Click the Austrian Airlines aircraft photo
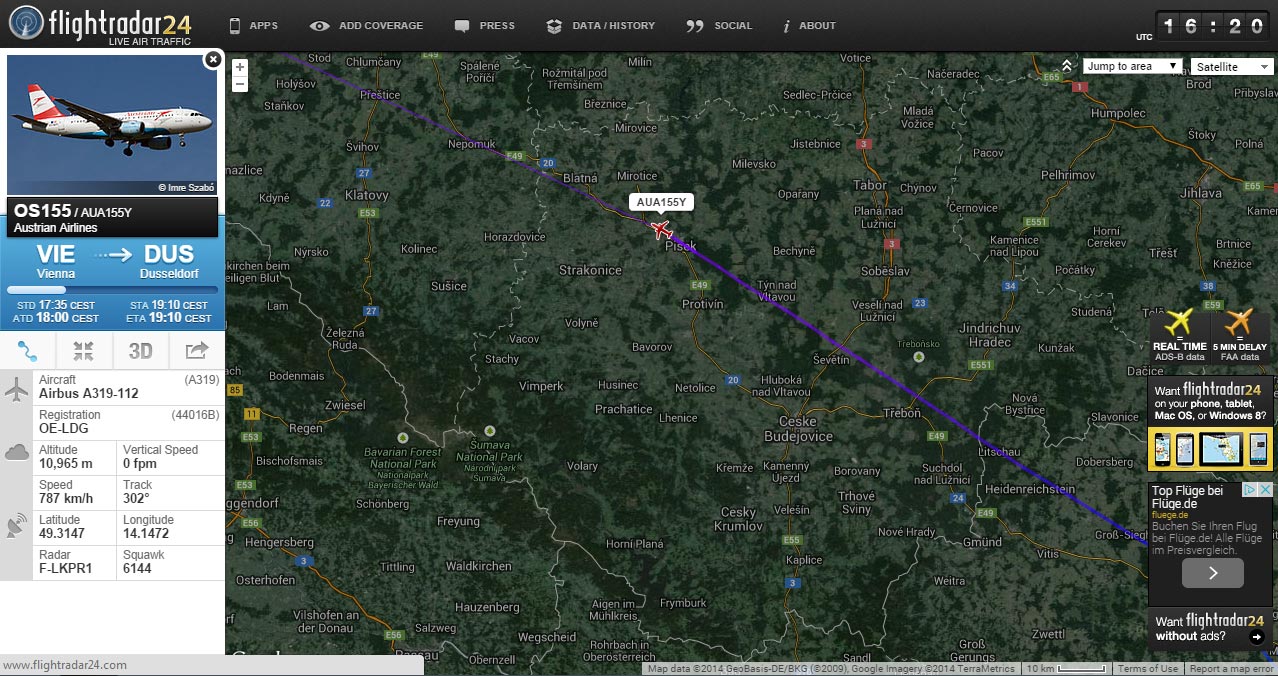Screen dimensions: 1278x676 click(x=112, y=125)
